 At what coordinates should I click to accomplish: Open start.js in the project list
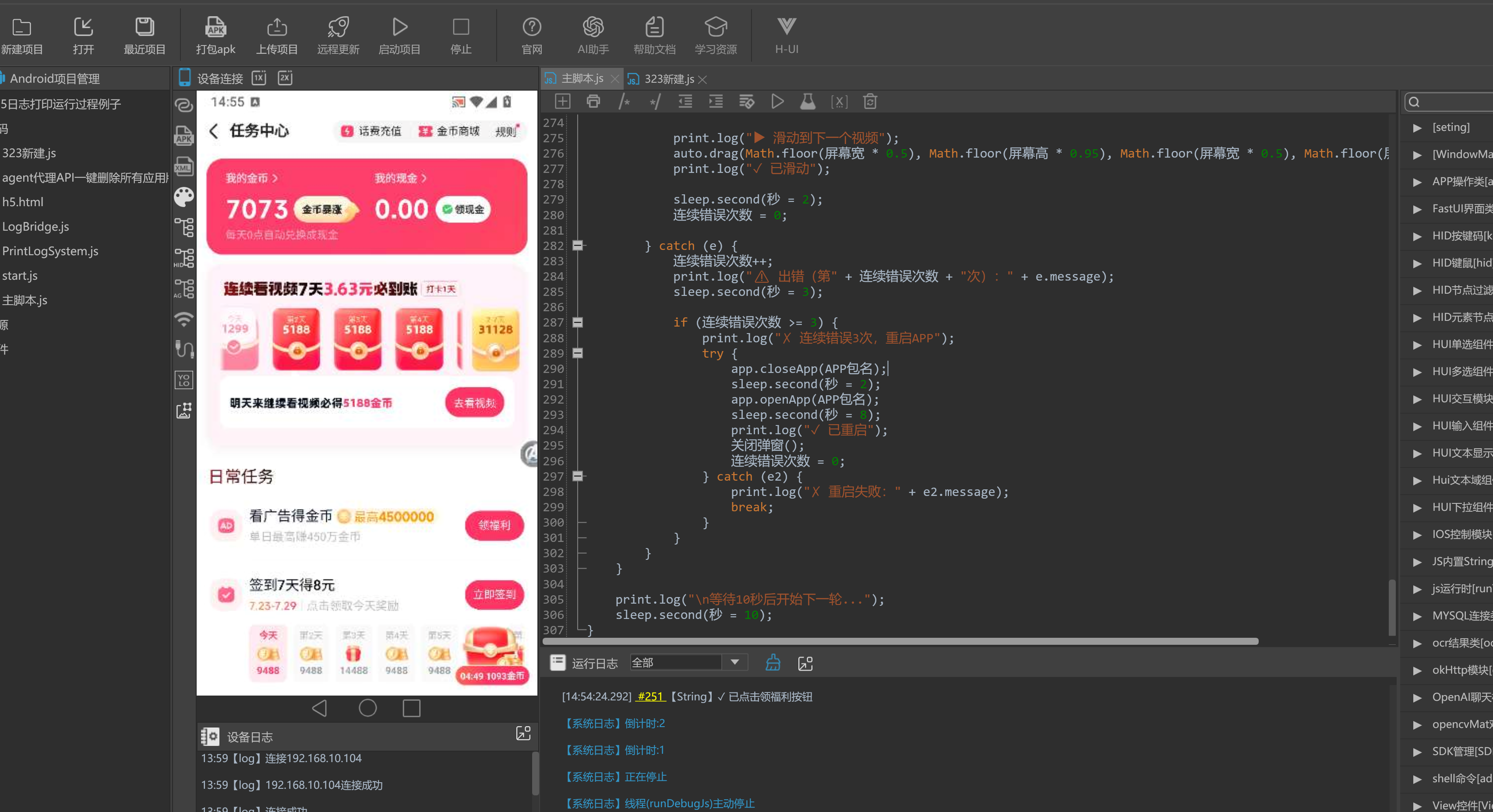(20, 276)
